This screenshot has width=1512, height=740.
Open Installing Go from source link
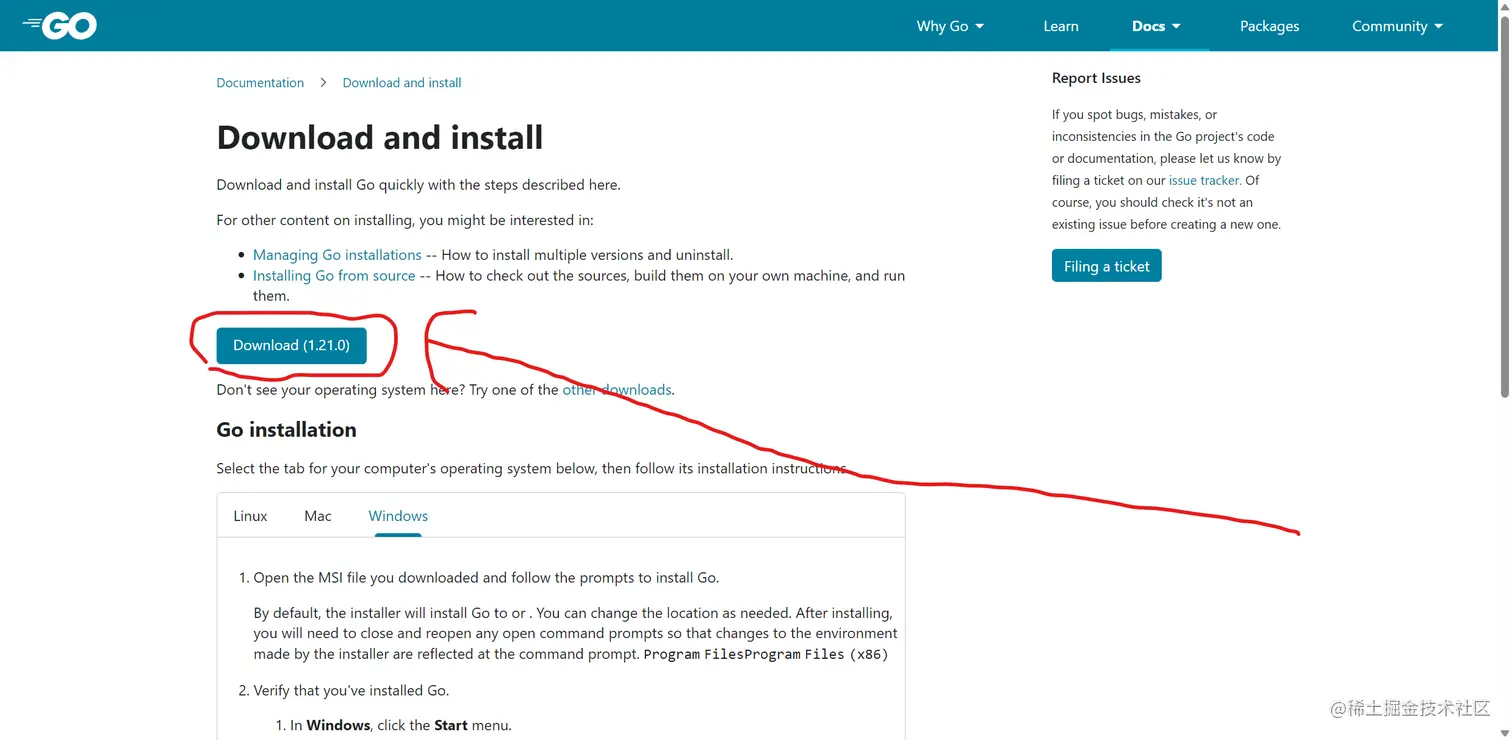[334, 276]
